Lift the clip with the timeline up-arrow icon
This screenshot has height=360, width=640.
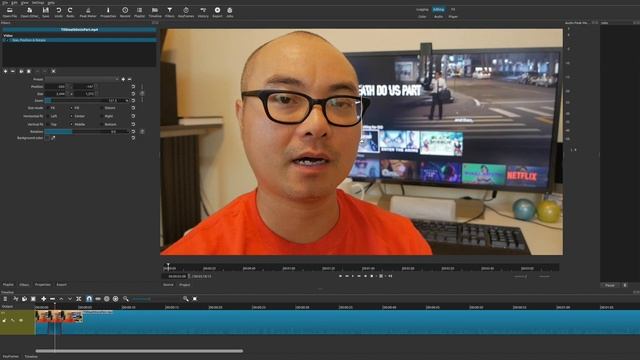tap(61, 299)
